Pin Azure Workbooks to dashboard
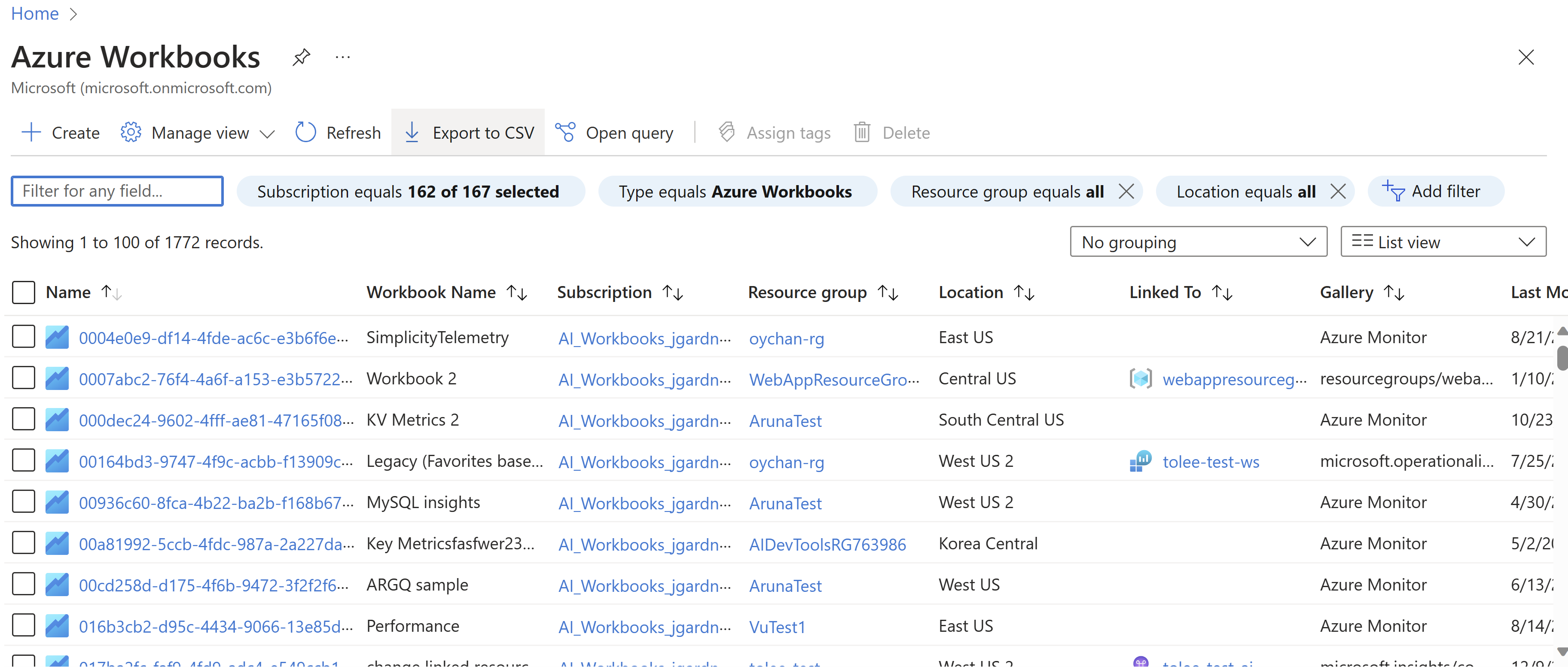This screenshot has width=1568, height=667. (301, 57)
